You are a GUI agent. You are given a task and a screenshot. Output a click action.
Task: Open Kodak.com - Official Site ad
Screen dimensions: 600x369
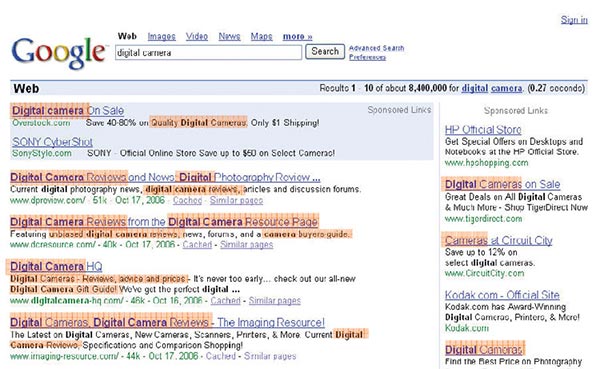502,295
